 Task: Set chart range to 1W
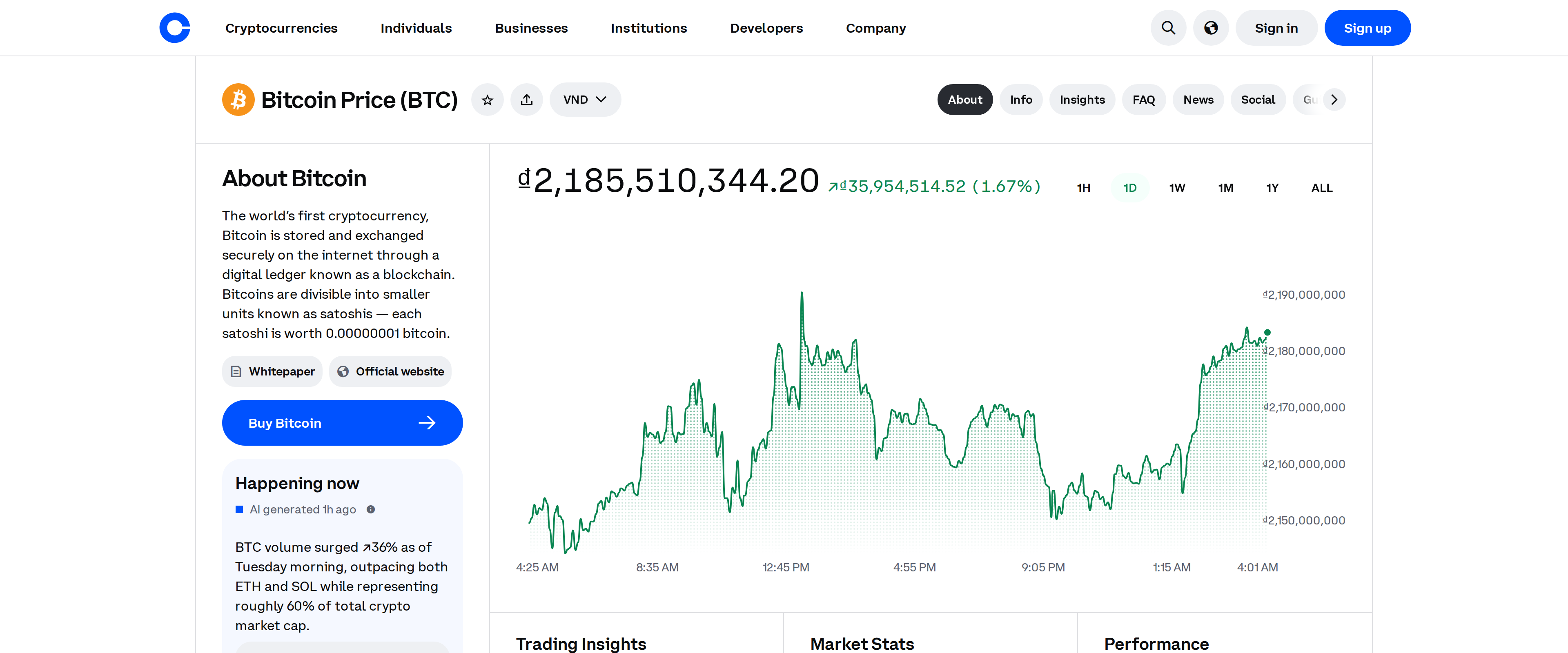coord(1177,188)
